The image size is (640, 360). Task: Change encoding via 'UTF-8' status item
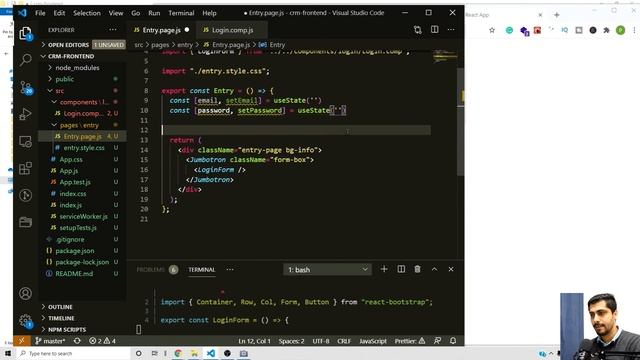(321, 340)
